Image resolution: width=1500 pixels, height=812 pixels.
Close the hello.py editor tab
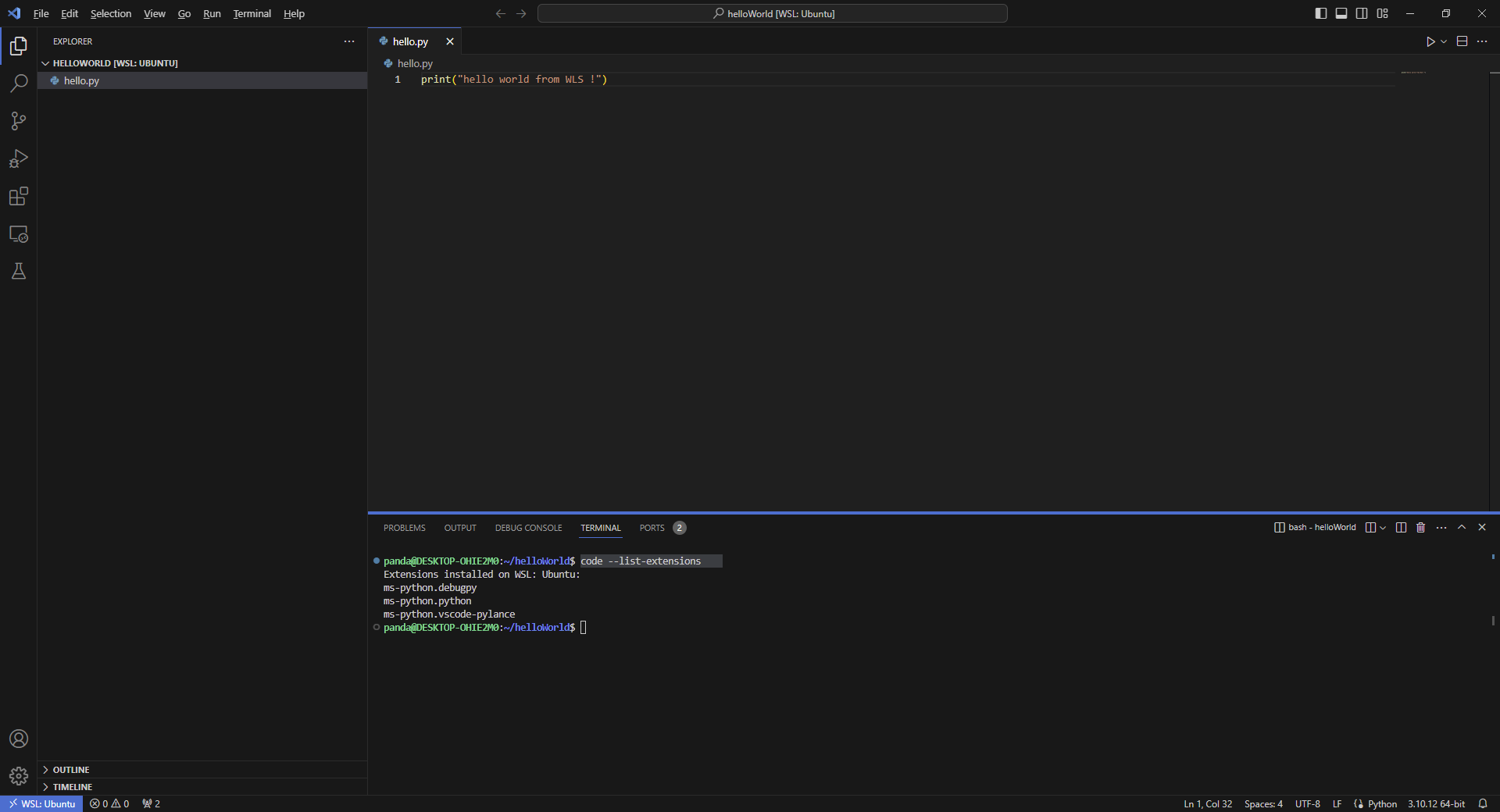click(x=450, y=41)
